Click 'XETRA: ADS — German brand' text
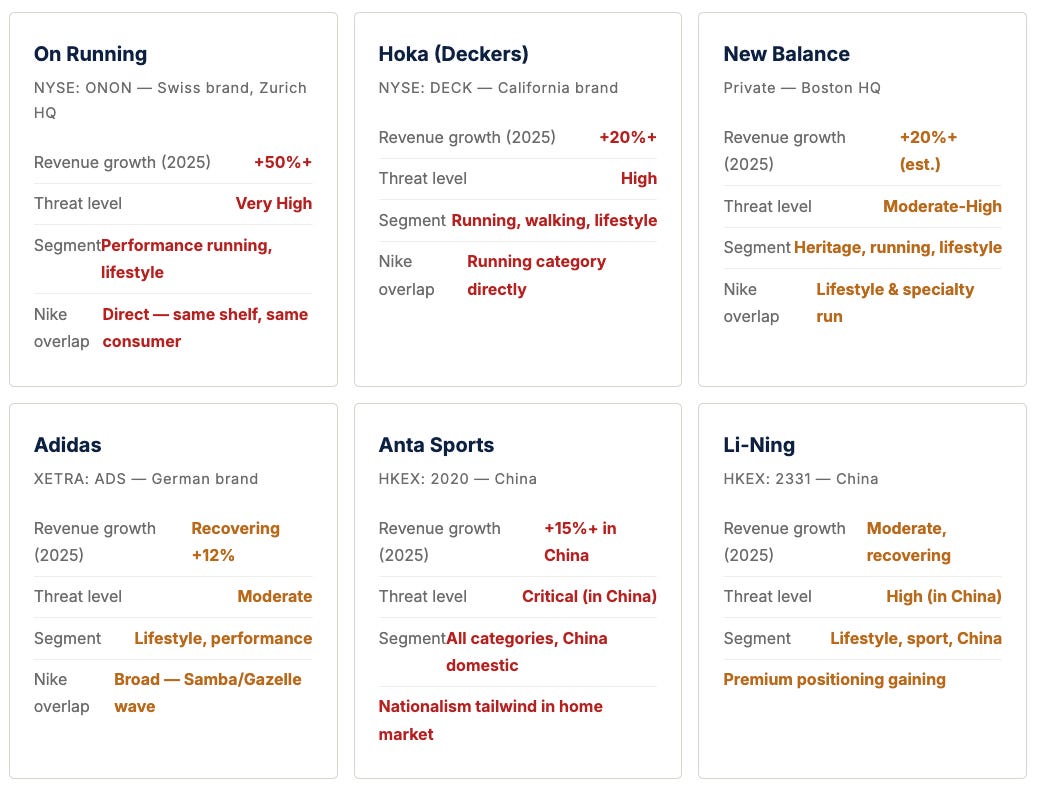This screenshot has width=1040, height=794. pyautogui.click(x=146, y=479)
